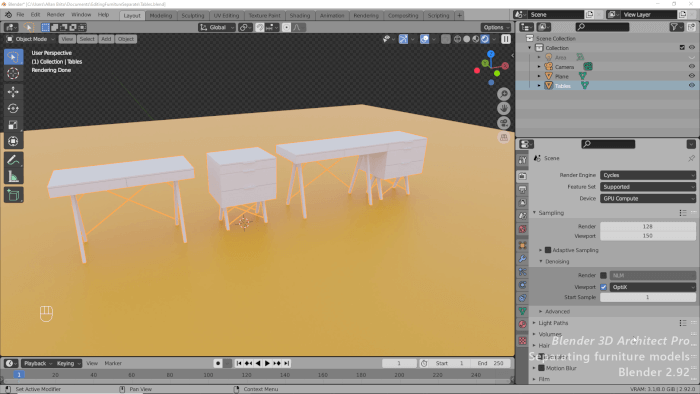Switch to the Shading workspace tab

(x=300, y=16)
